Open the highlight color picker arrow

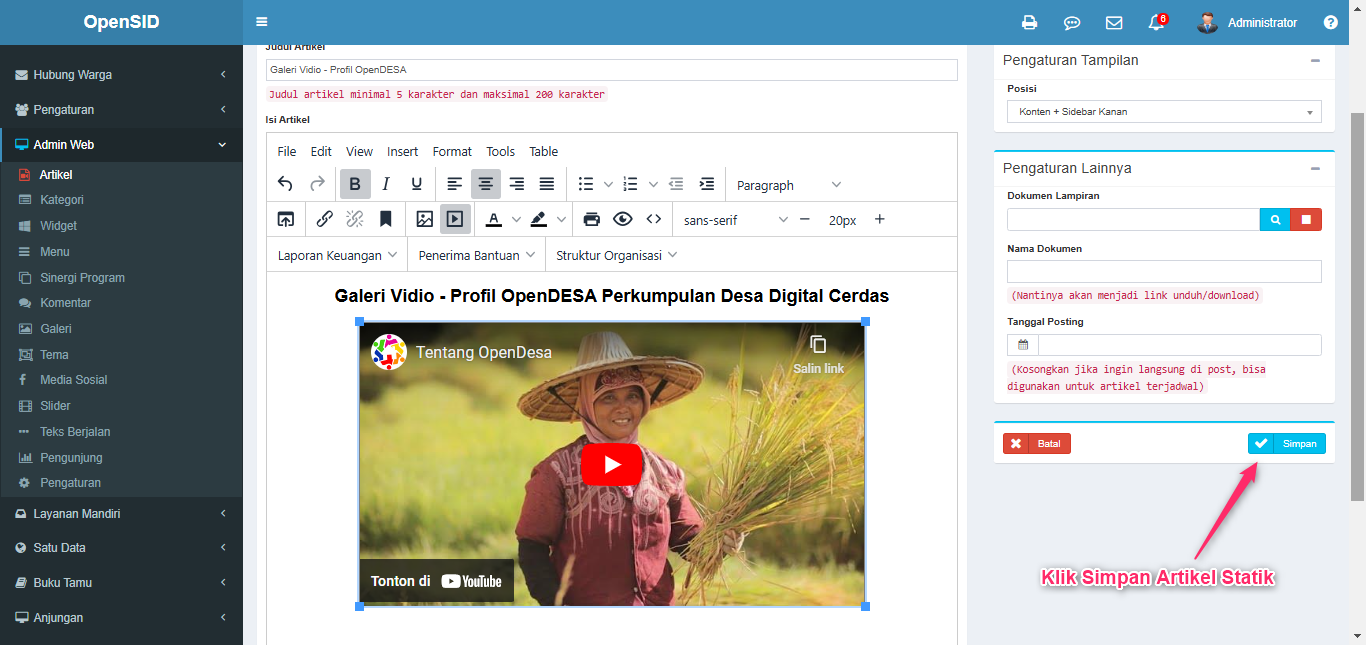tap(561, 219)
